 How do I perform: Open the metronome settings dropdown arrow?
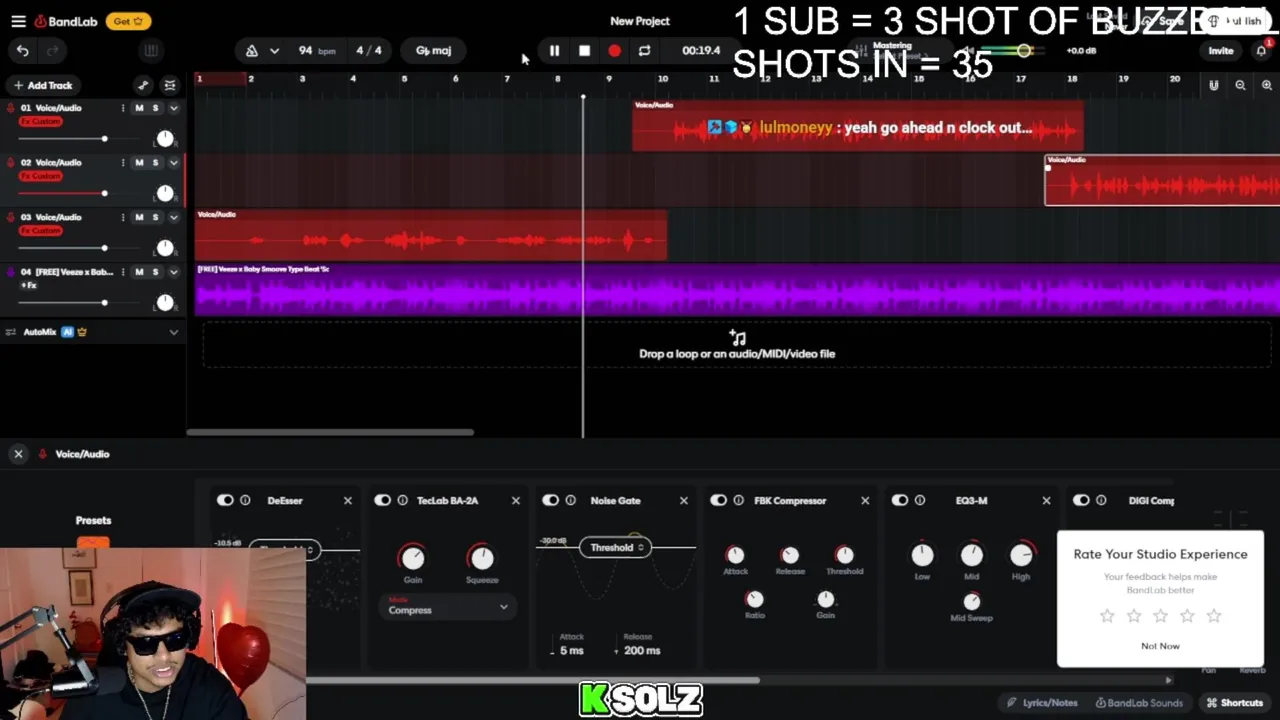pyautogui.click(x=274, y=50)
